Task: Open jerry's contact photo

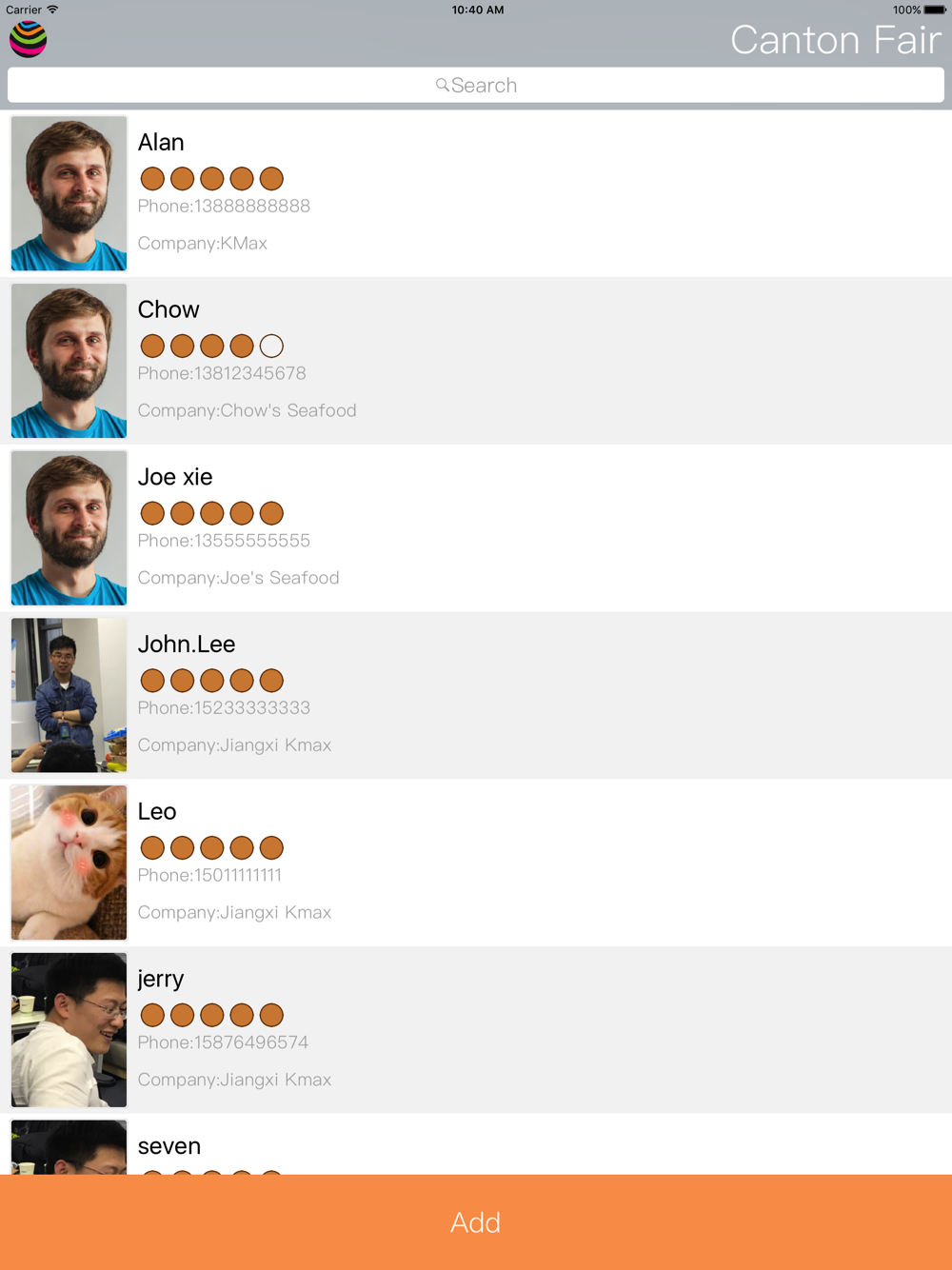Action: 69,1030
